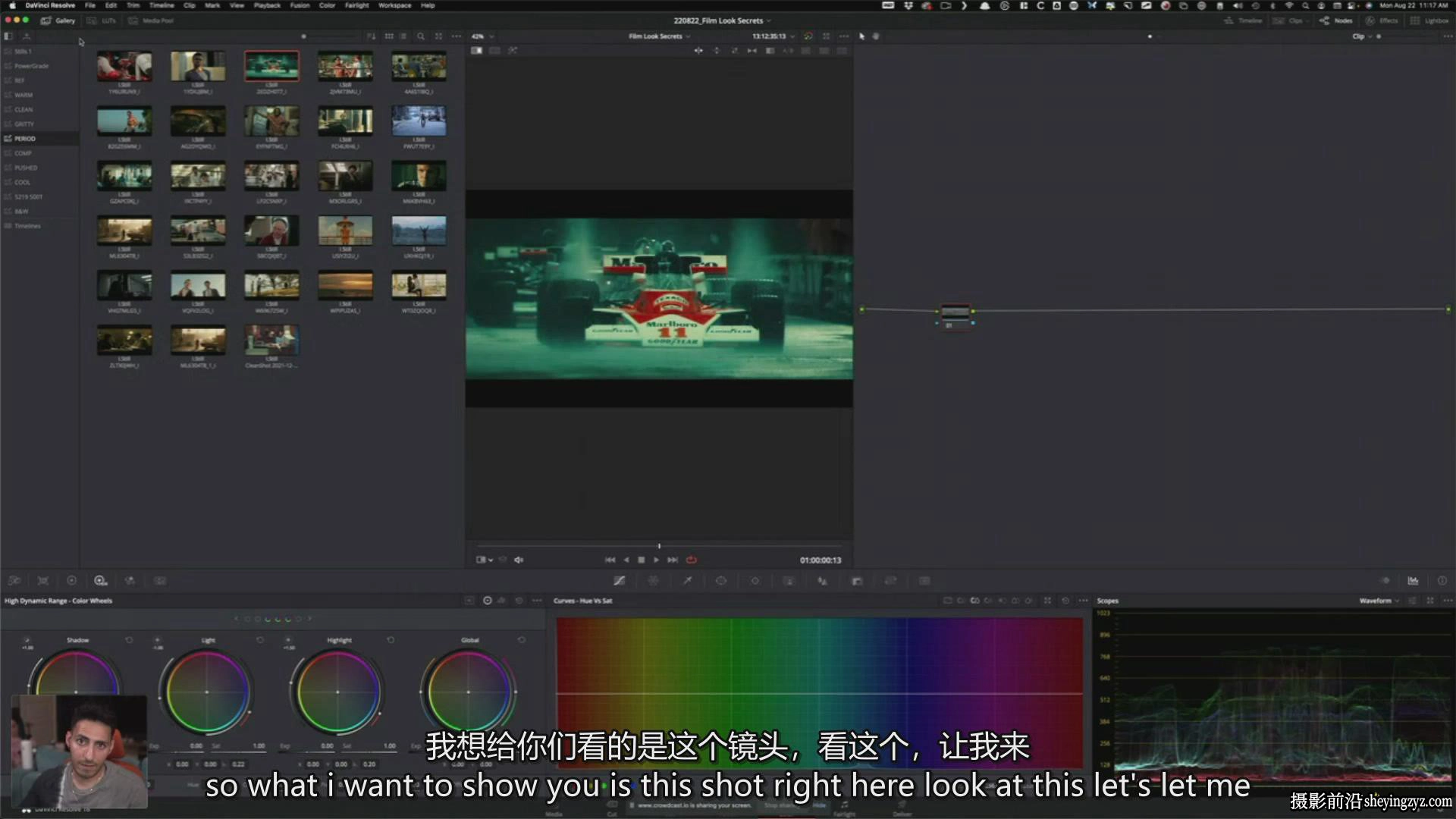Open the Media Pool panel
The height and width of the screenshot is (819, 1456).
tap(151, 20)
